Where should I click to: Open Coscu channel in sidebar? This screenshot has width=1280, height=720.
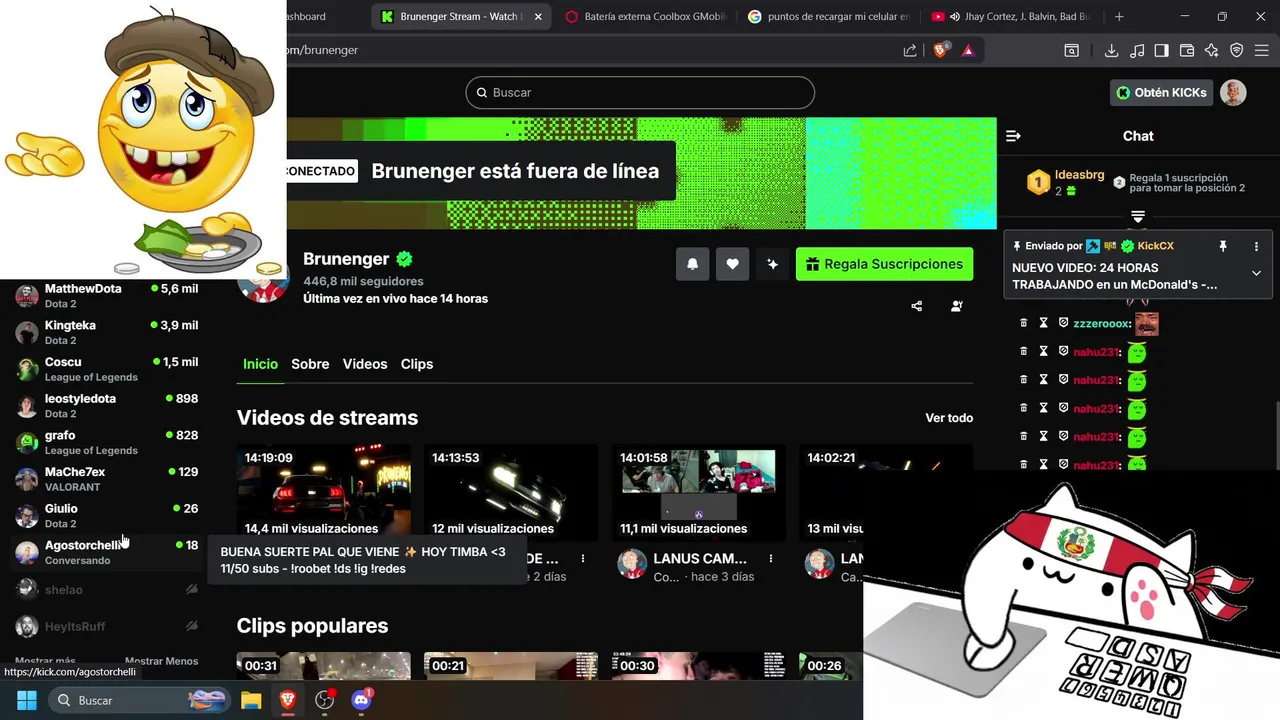[x=107, y=369]
